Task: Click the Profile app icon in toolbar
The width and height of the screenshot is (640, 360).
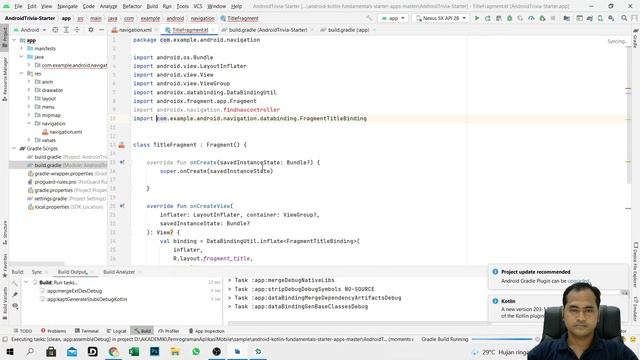Action: click(x=531, y=18)
